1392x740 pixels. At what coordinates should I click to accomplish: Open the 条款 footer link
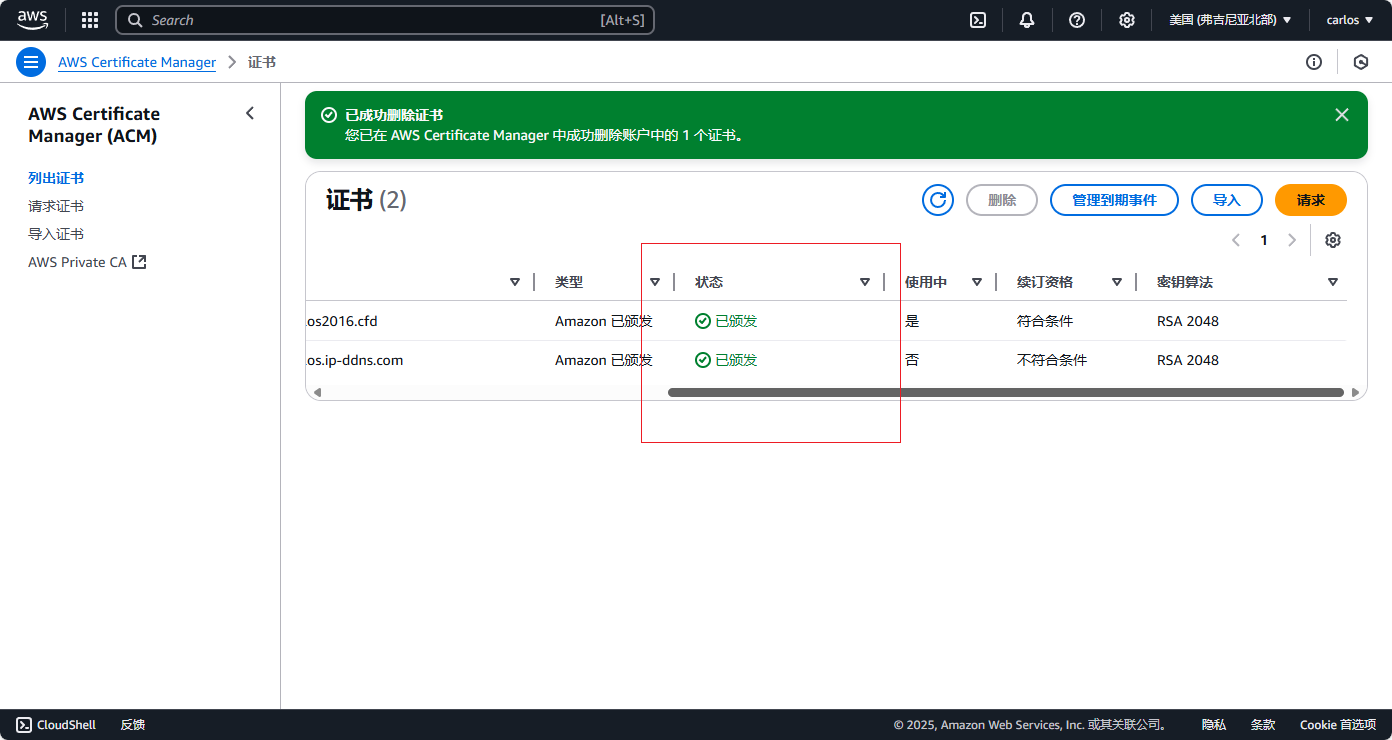click(x=1263, y=725)
